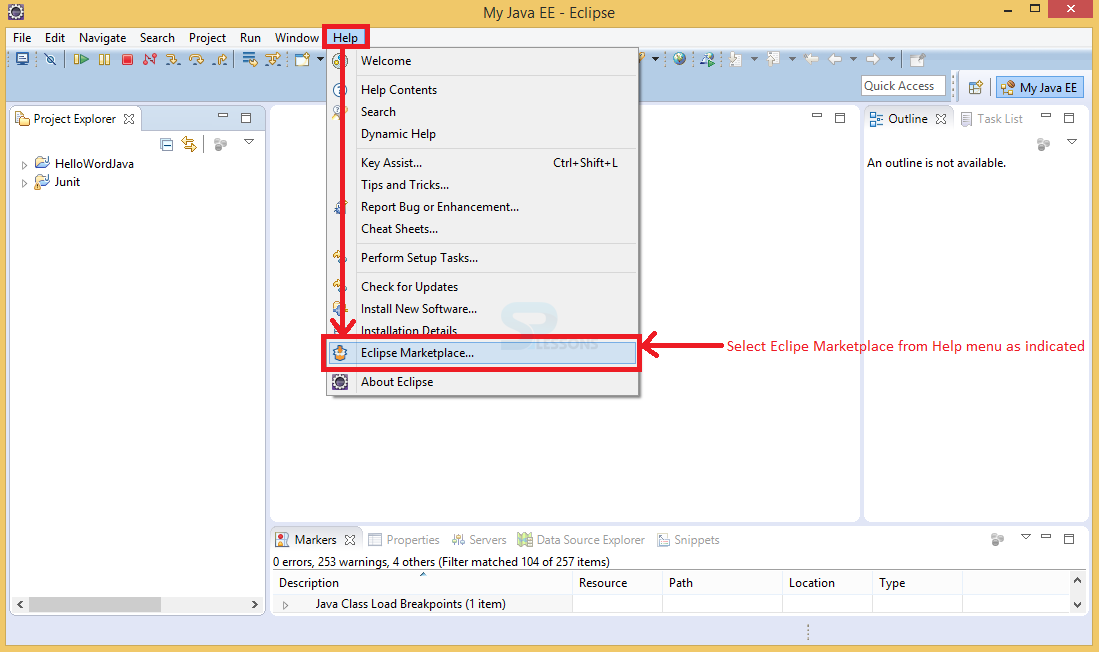
Task: Open the Project menu in the menu bar
Action: click(207, 38)
